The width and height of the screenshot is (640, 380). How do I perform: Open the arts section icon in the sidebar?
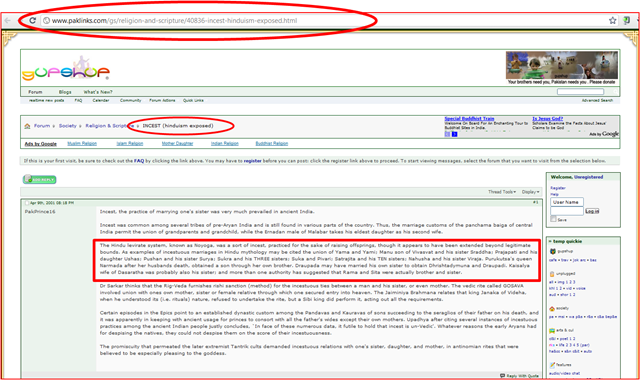pyautogui.click(x=552, y=330)
